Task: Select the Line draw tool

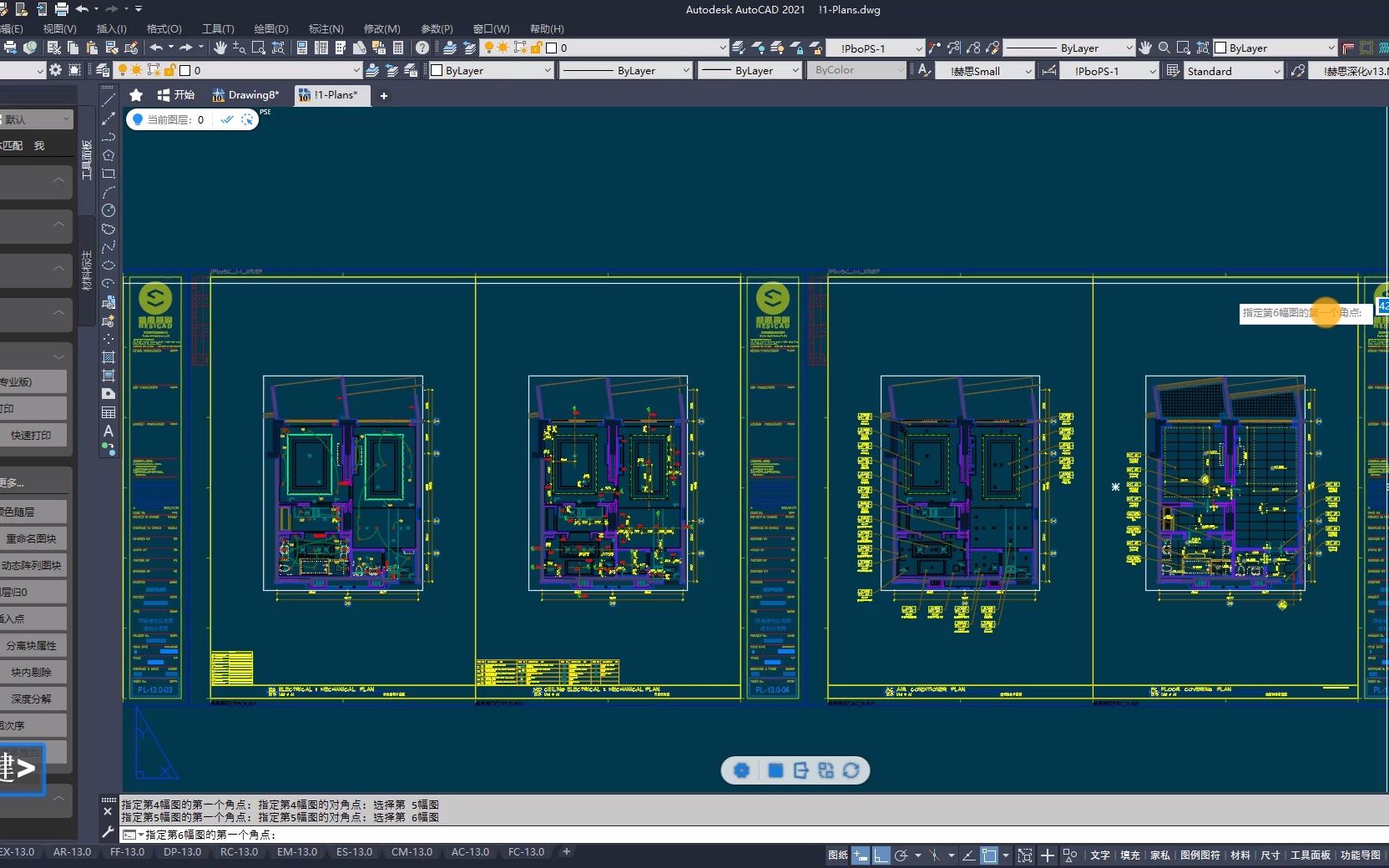Action: [x=109, y=100]
